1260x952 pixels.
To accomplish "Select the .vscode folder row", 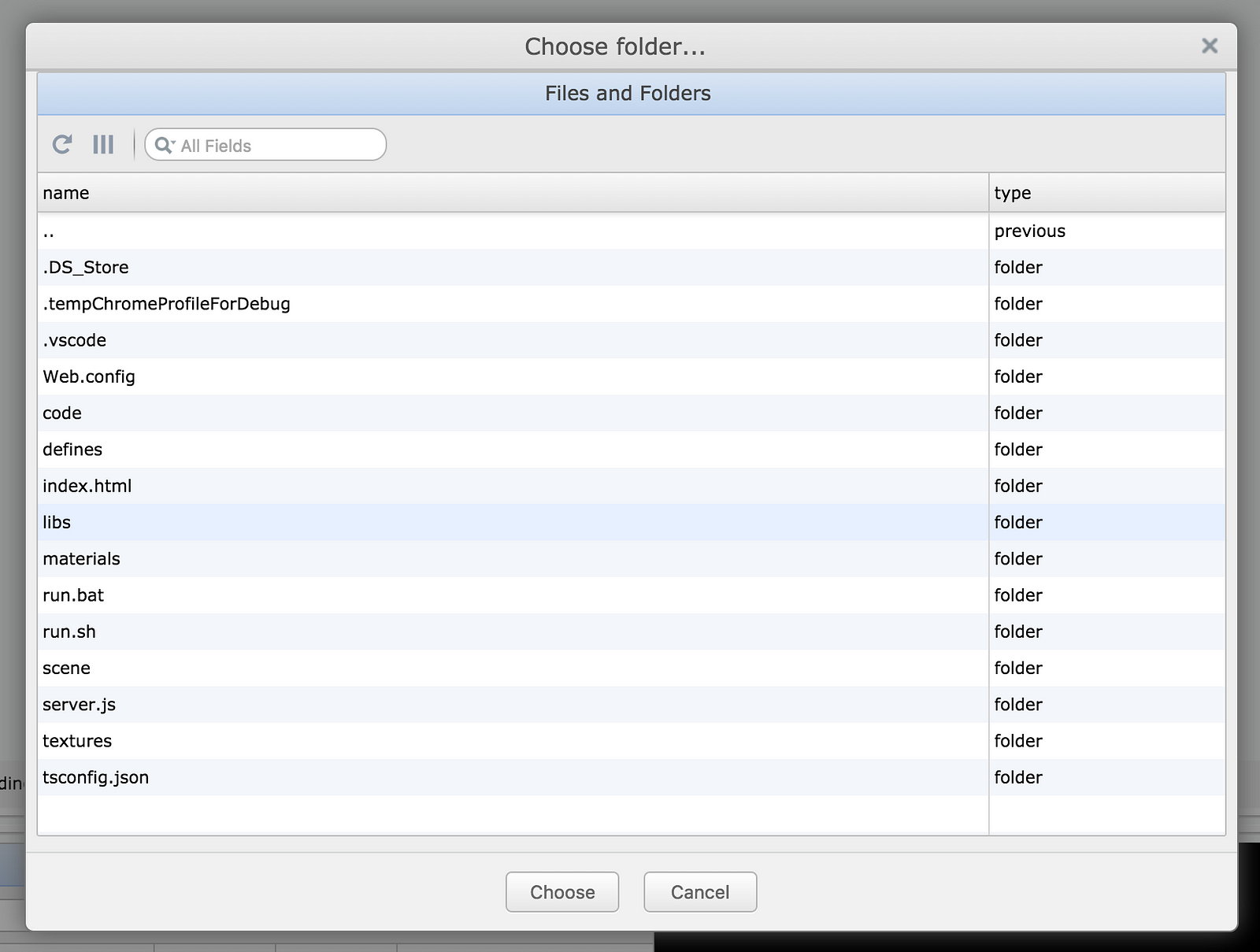I will [x=632, y=340].
